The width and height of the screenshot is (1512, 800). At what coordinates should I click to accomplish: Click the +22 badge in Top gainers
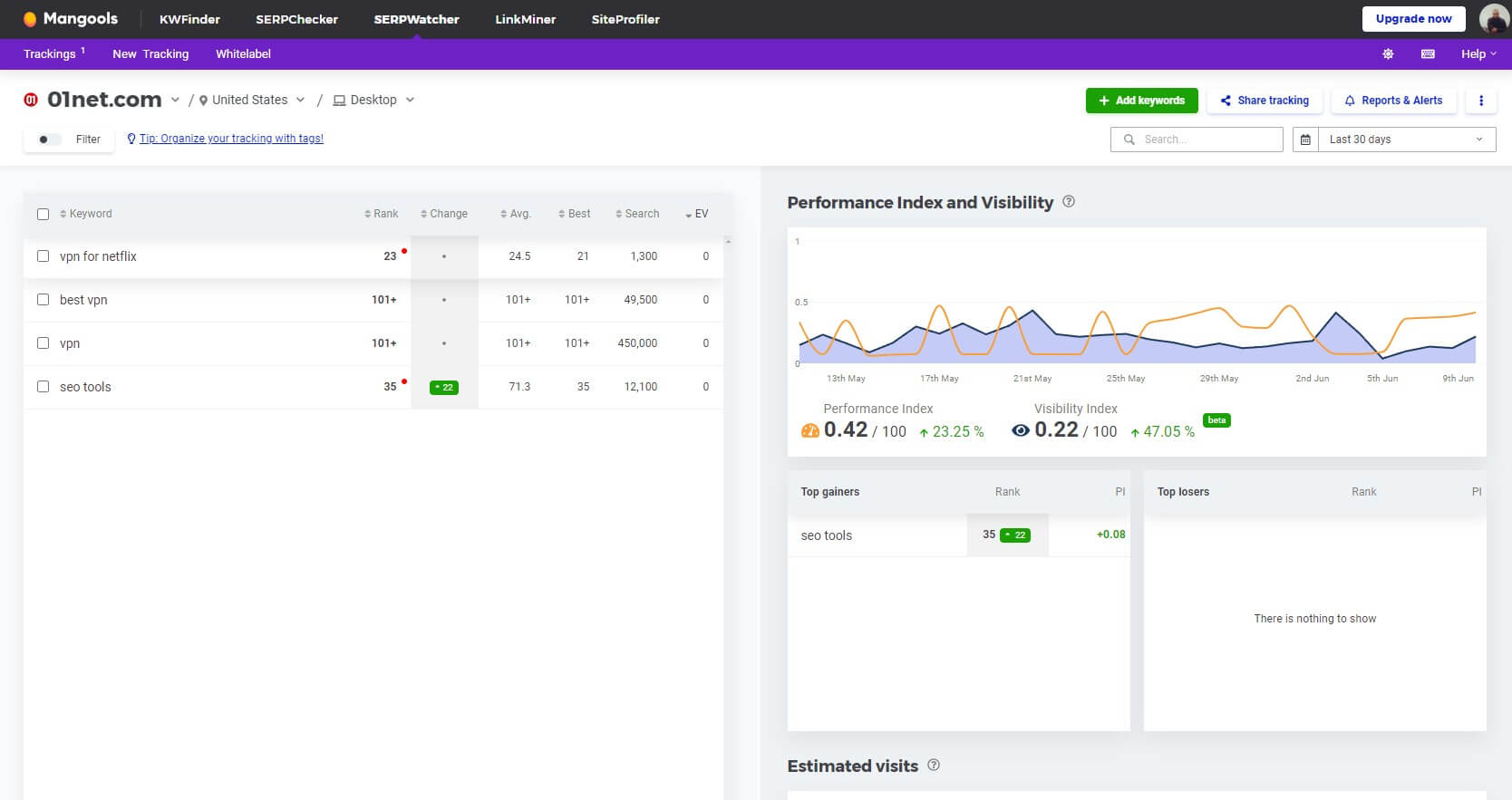(1015, 535)
